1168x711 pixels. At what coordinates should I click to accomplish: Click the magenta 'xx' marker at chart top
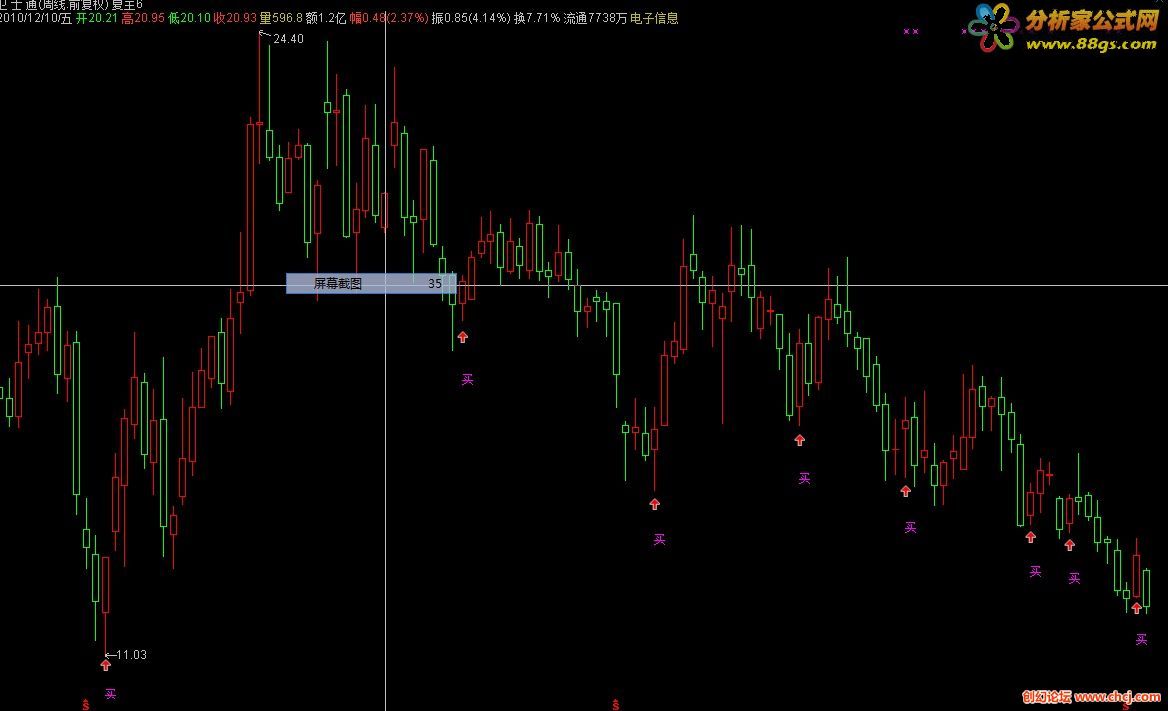(x=911, y=32)
